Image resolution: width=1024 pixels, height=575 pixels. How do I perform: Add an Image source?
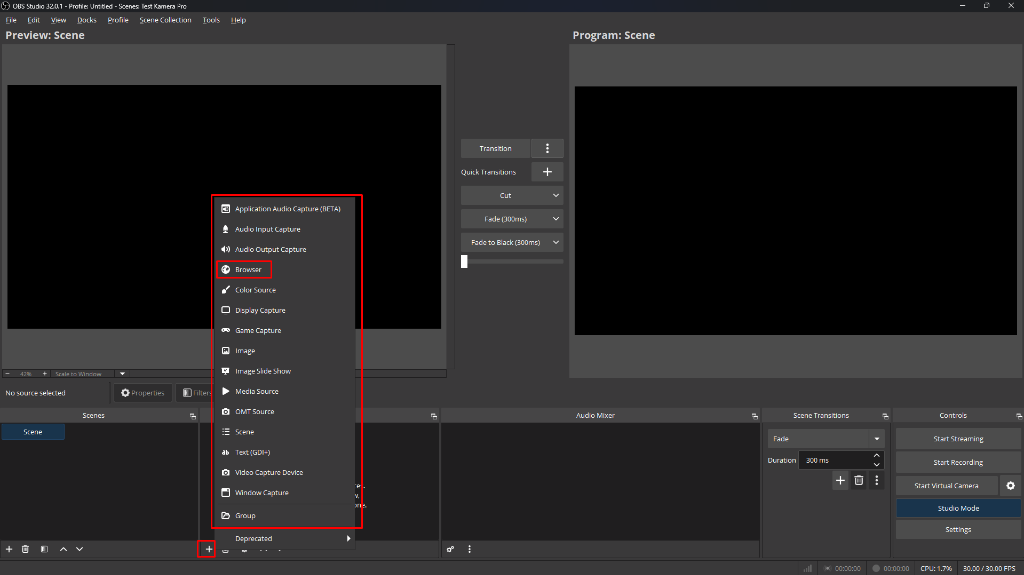point(285,351)
